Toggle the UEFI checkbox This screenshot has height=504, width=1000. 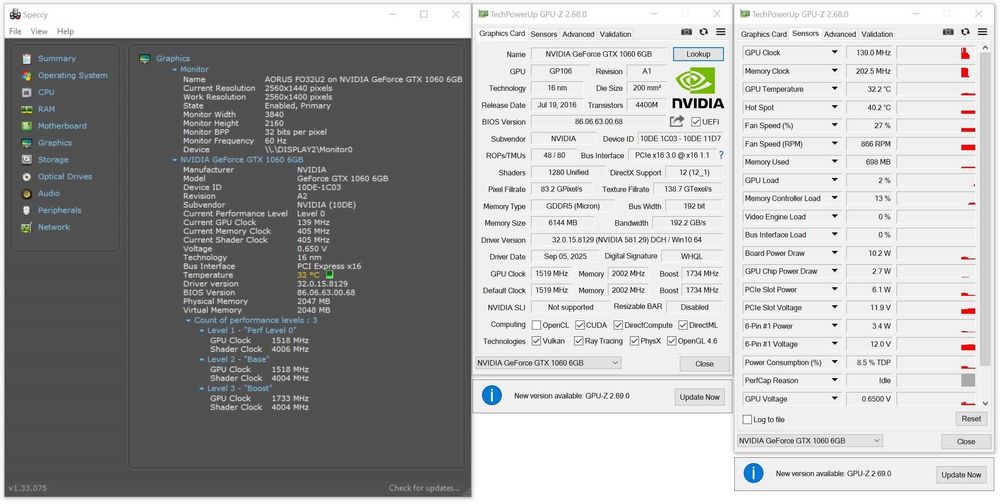pyautogui.click(x=696, y=122)
